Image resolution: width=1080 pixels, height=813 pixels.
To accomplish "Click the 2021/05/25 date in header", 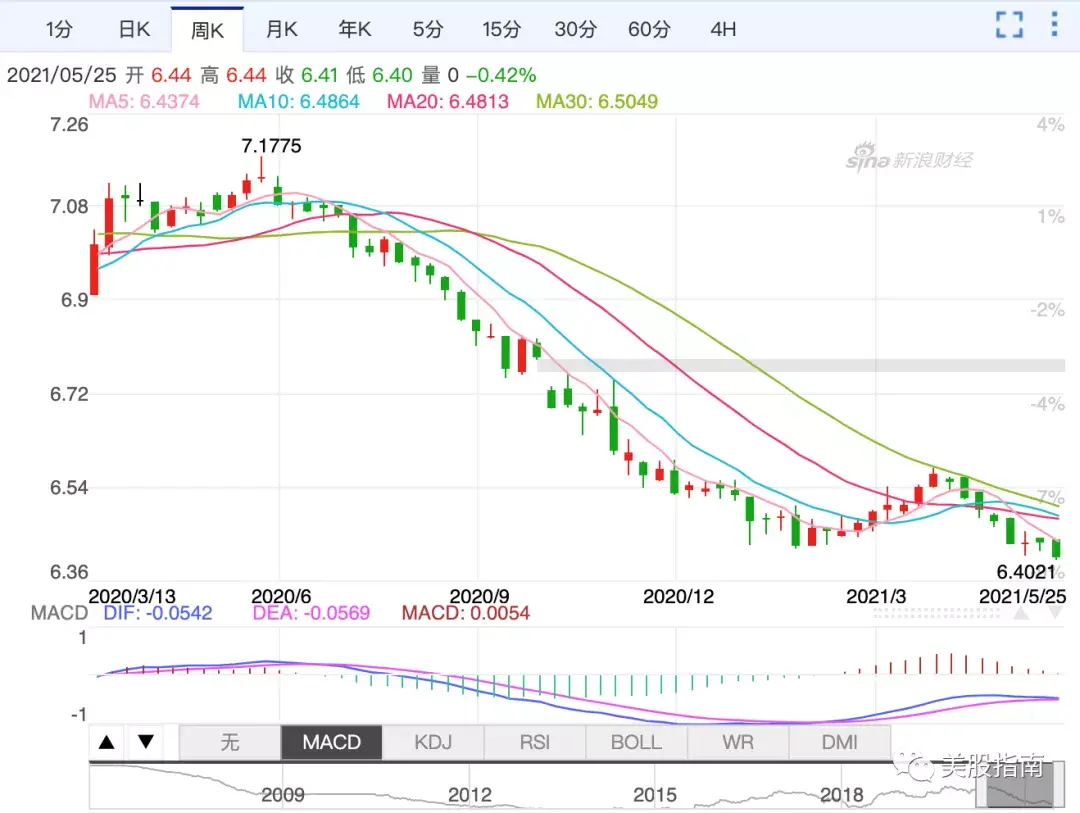I will 61,75.
